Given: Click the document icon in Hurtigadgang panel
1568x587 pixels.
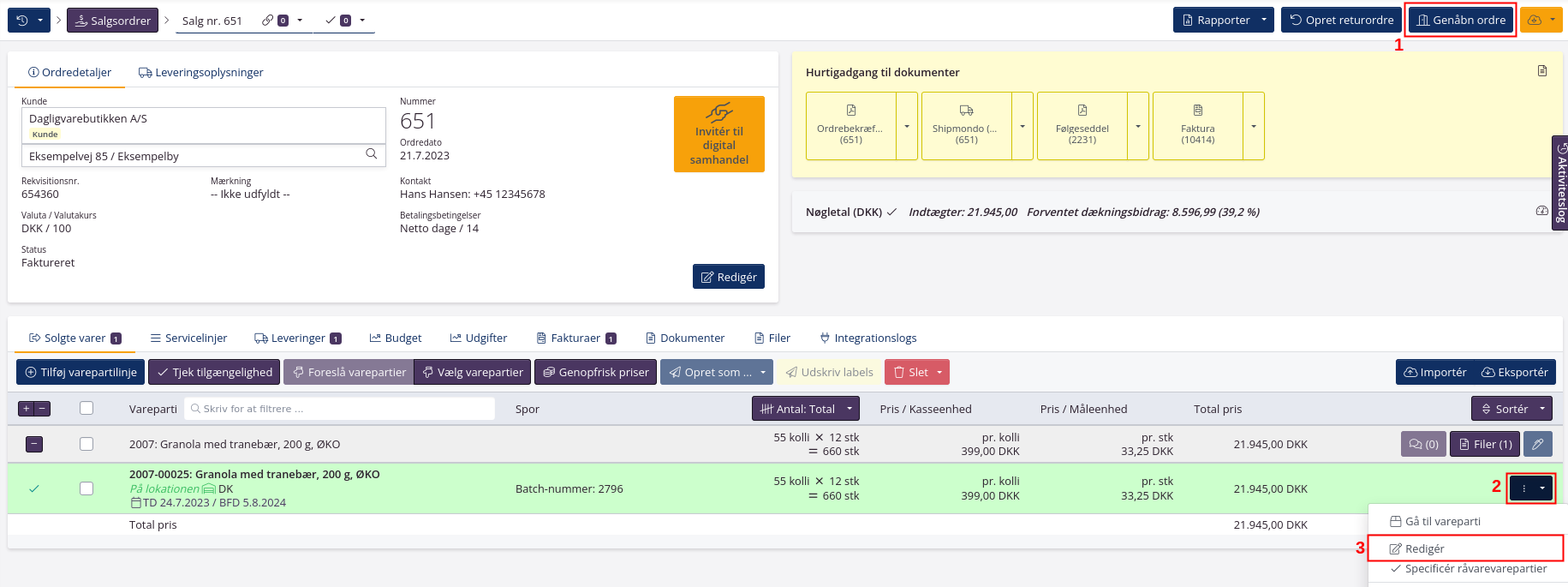Looking at the screenshot, I should point(1541,71).
